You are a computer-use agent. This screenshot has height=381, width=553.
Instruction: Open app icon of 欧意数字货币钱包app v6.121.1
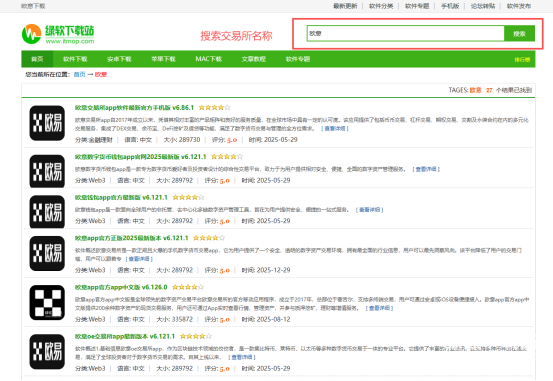pos(47,171)
